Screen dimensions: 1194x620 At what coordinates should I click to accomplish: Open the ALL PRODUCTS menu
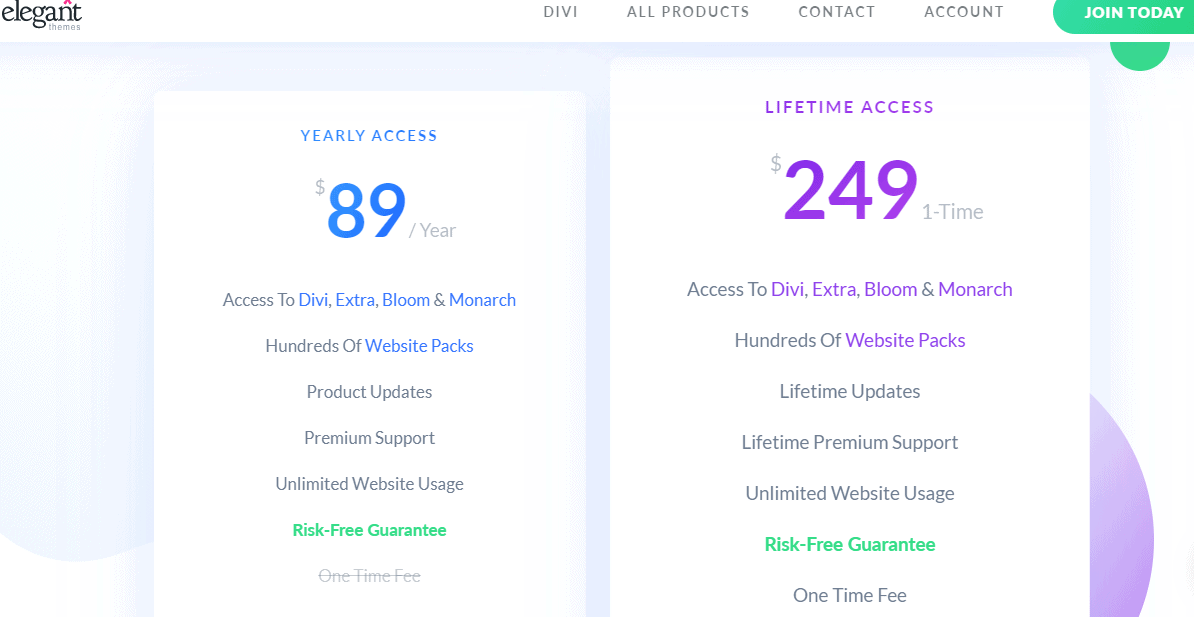687,12
